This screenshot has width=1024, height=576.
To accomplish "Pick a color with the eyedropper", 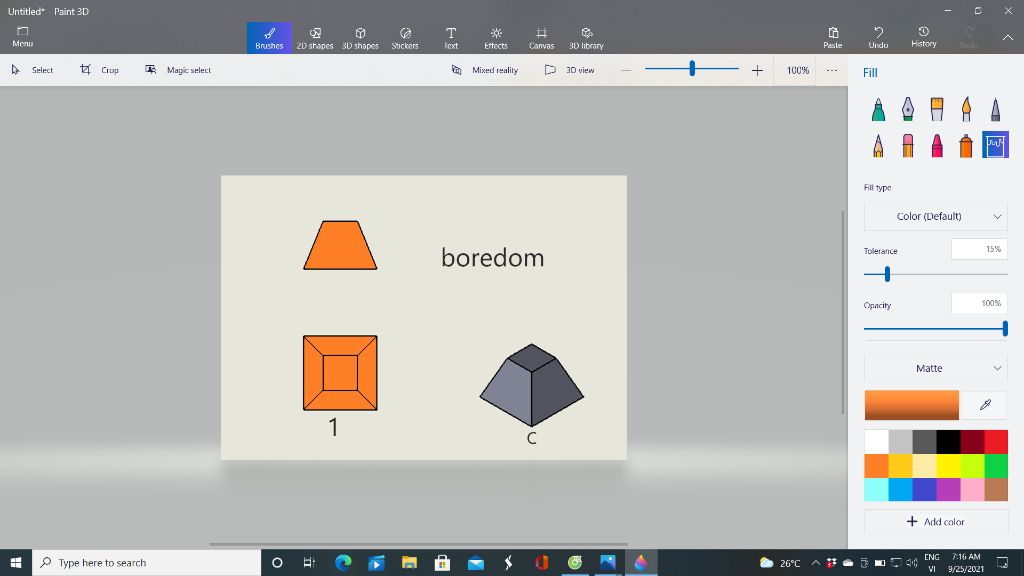I will (985, 405).
